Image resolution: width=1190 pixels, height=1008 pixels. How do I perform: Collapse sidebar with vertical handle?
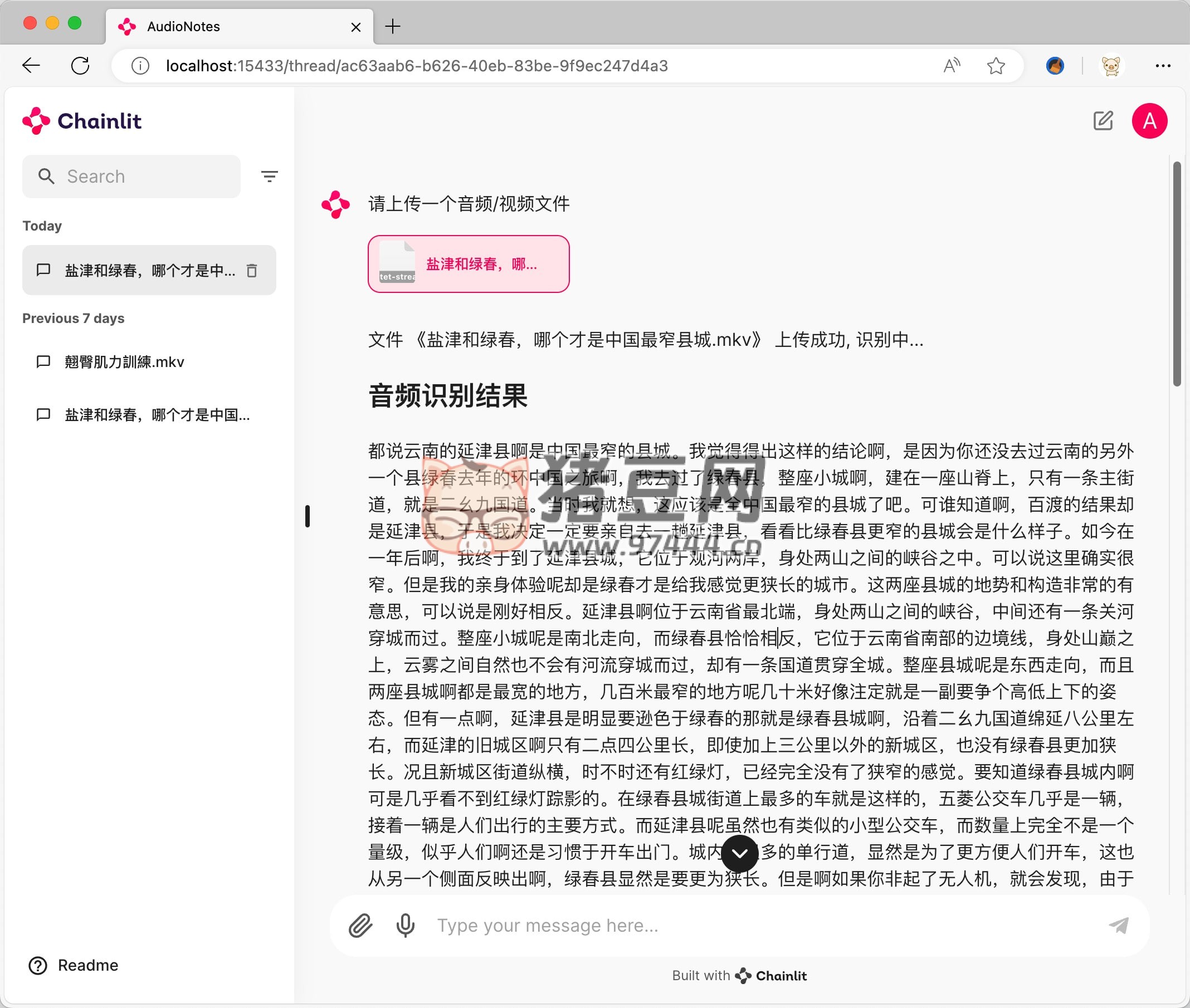click(308, 516)
